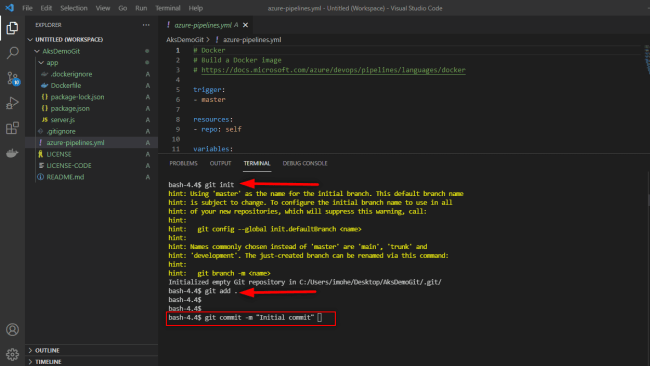This screenshot has height=366, width=650.
Task: Click the '- master' line in editor
Action: click(209, 99)
